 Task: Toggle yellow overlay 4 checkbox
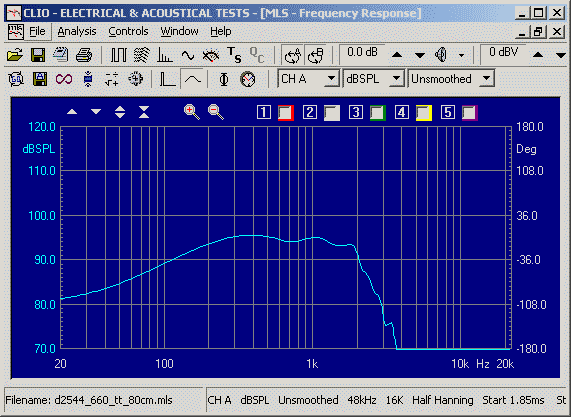click(424, 113)
